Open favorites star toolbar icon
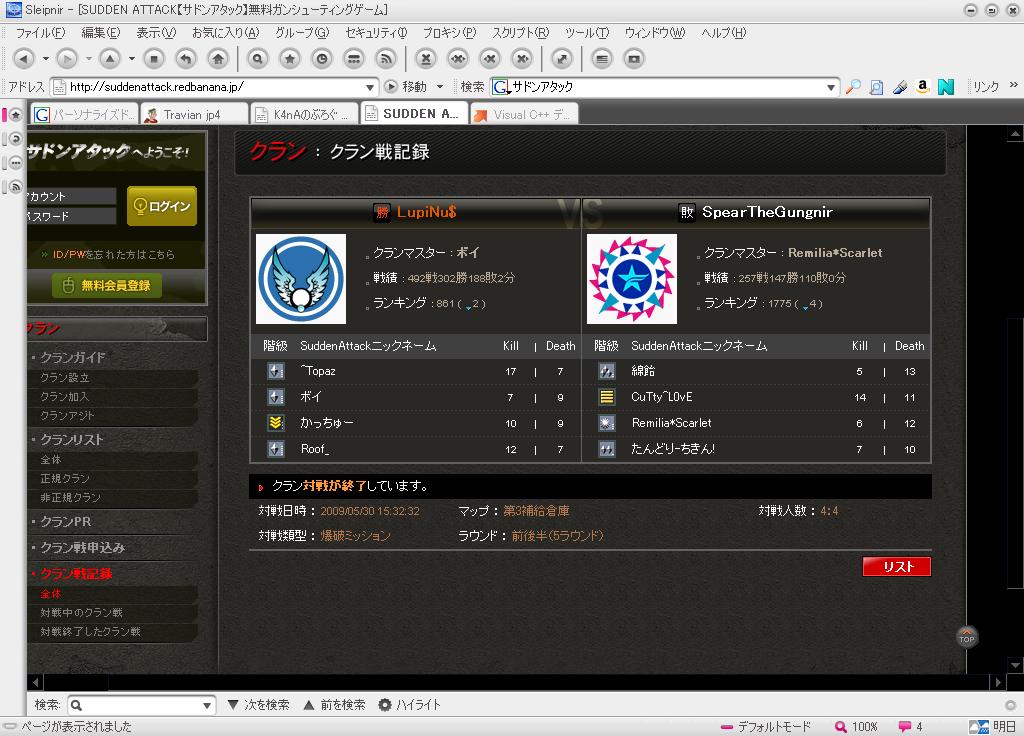1024x736 pixels. click(x=290, y=59)
